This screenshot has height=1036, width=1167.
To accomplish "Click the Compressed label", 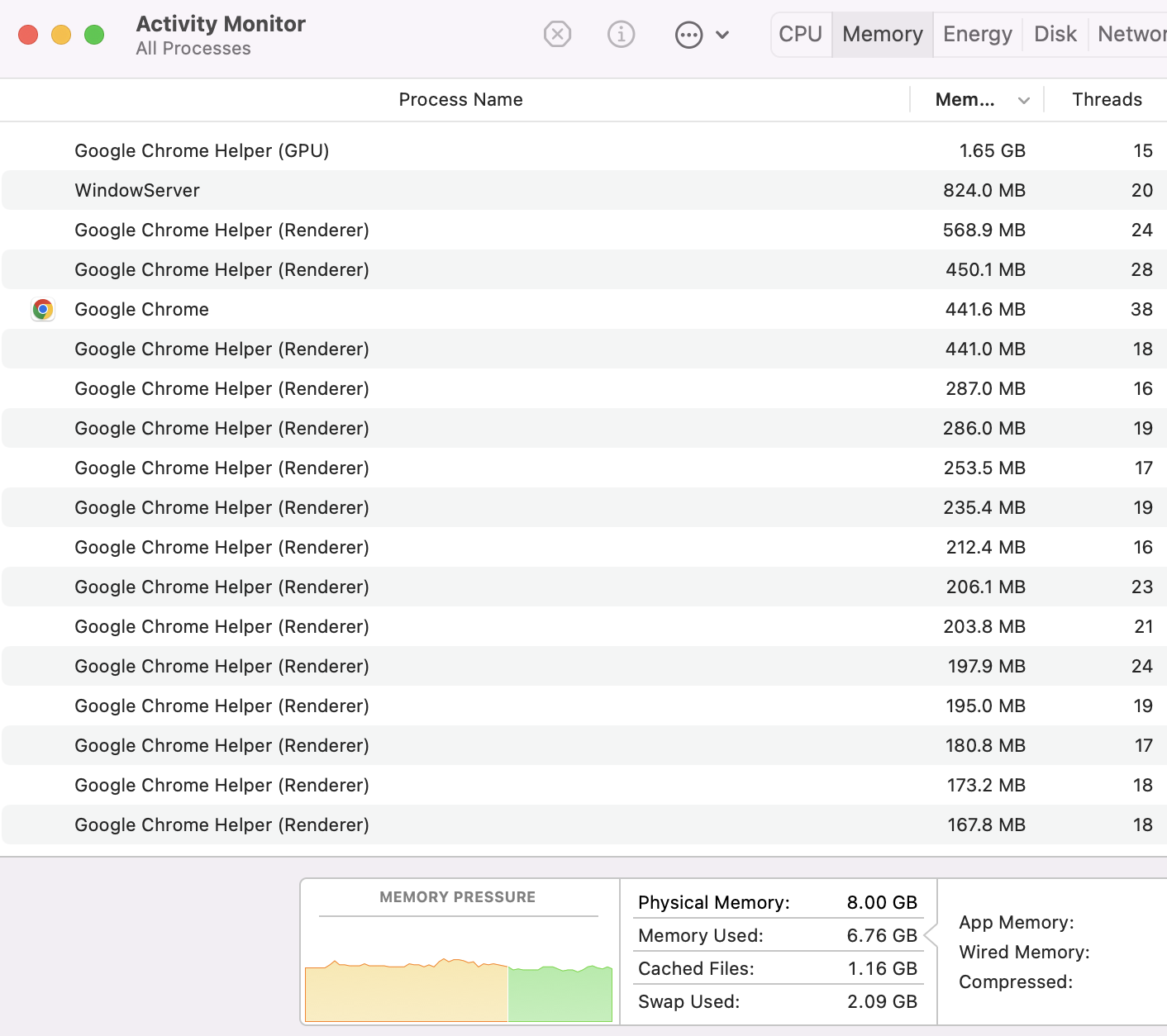I will click(x=1016, y=981).
